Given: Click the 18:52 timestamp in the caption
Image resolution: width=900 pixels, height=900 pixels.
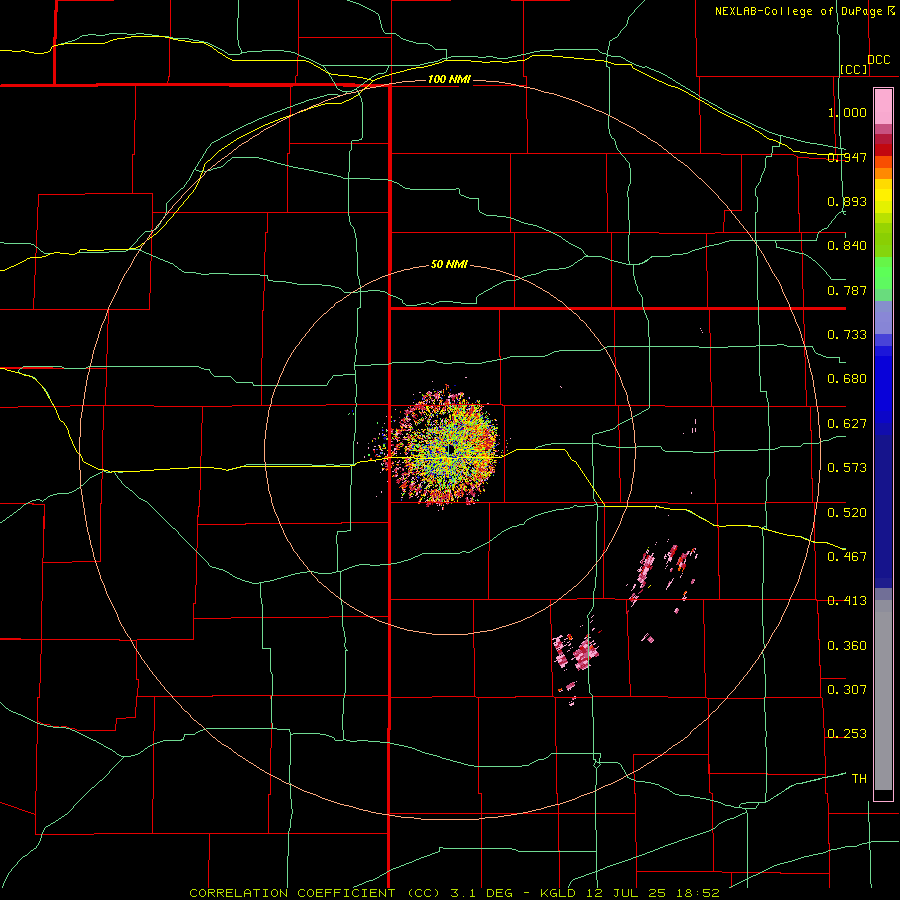Looking at the screenshot, I should click(698, 893).
